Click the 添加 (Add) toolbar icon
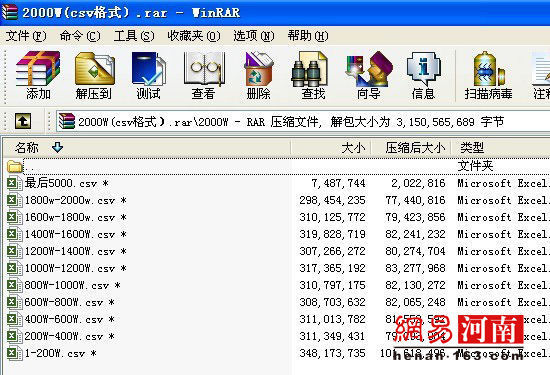550x375 pixels. click(x=38, y=69)
